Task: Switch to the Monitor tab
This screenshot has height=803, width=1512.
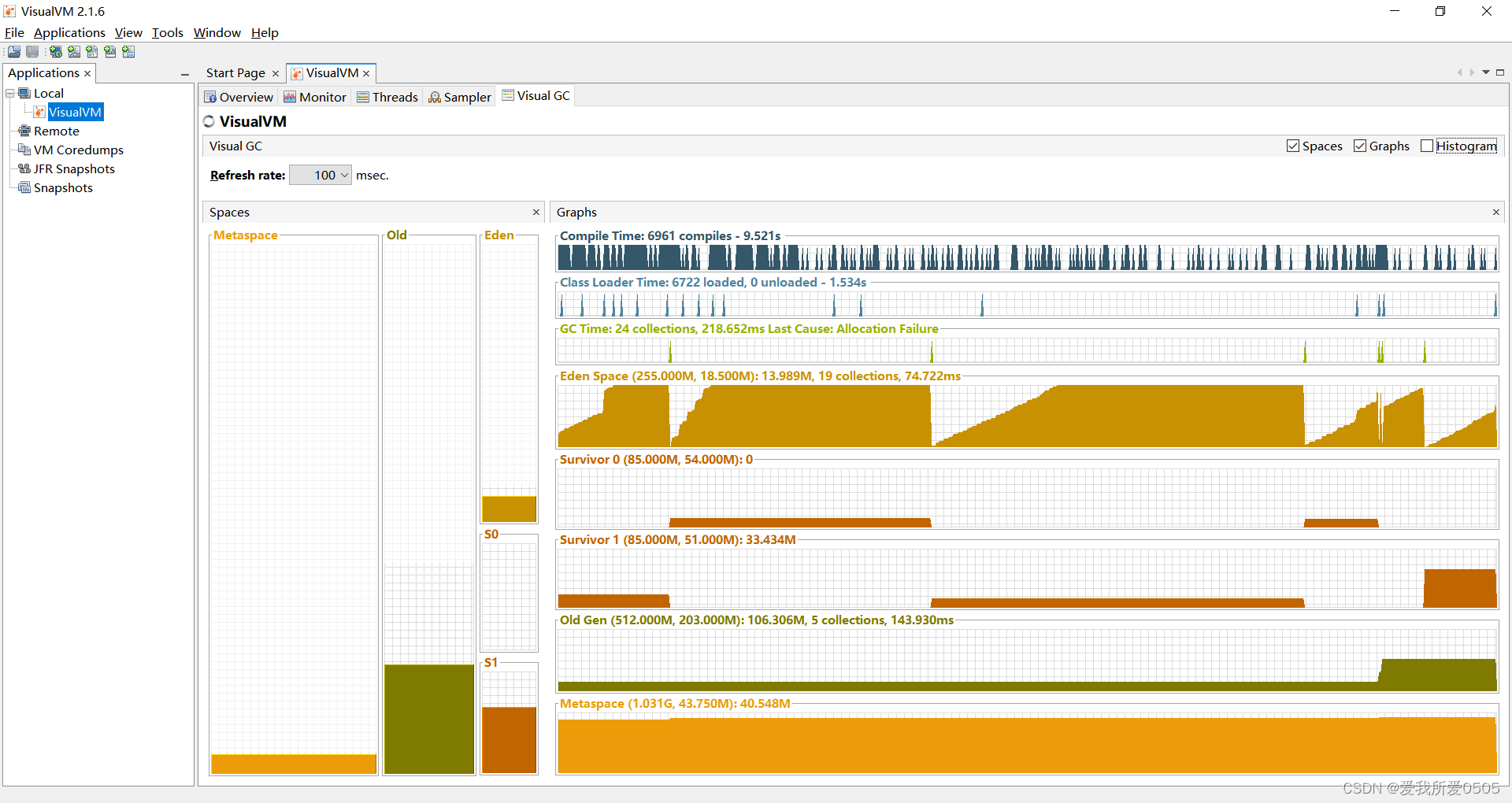Action: coord(315,97)
